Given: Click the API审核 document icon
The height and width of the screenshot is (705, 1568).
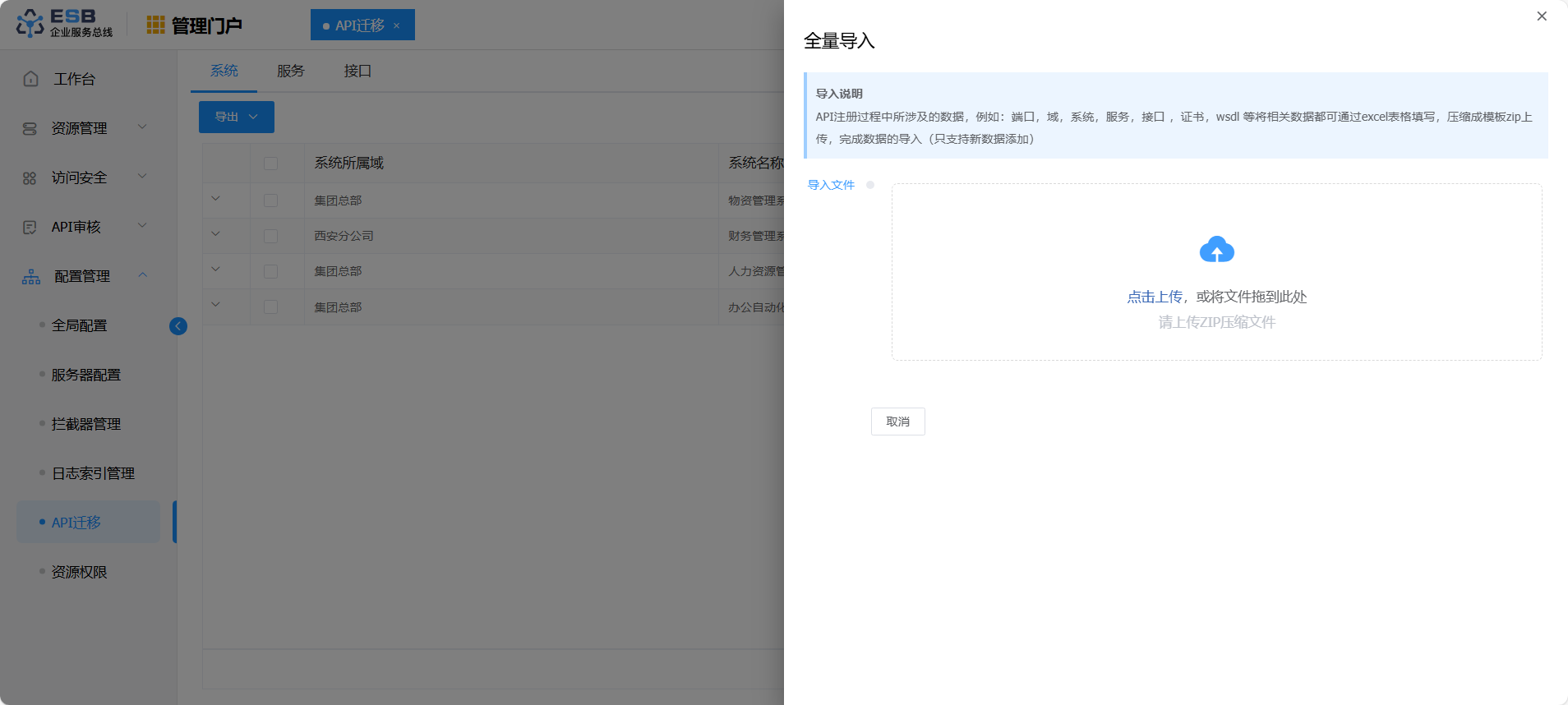Looking at the screenshot, I should (x=30, y=228).
